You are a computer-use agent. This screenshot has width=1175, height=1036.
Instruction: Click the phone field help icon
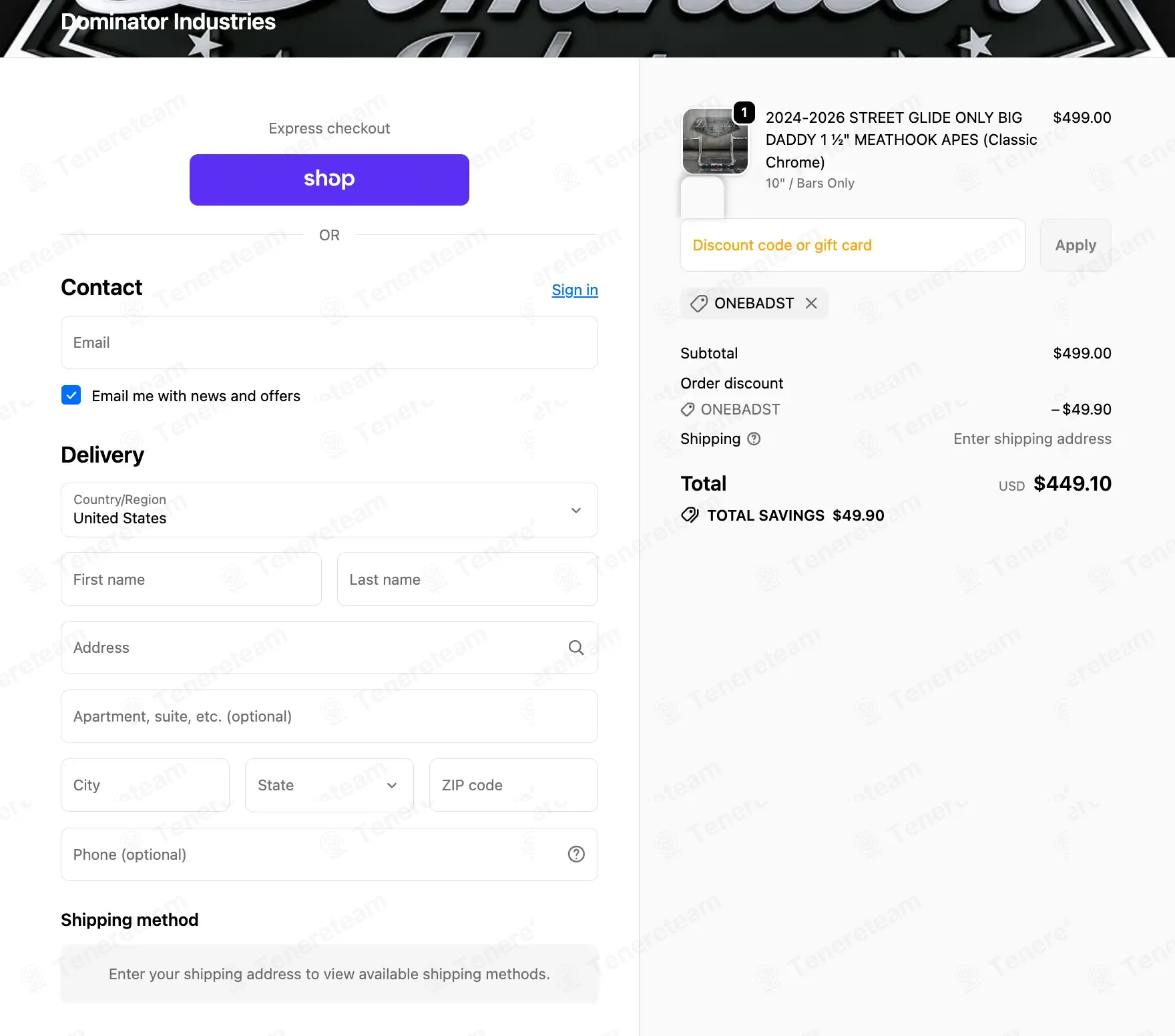(x=575, y=854)
